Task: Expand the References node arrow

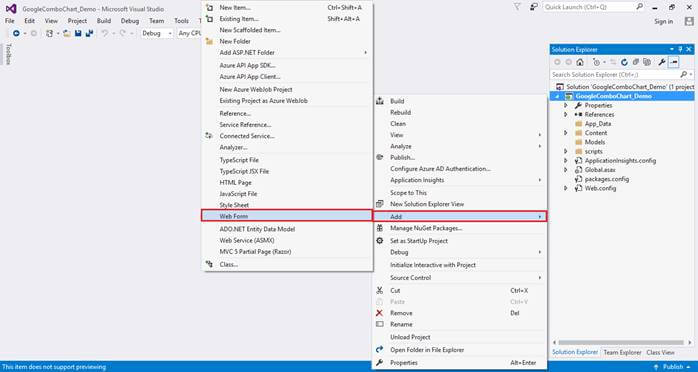Action: tap(566, 115)
